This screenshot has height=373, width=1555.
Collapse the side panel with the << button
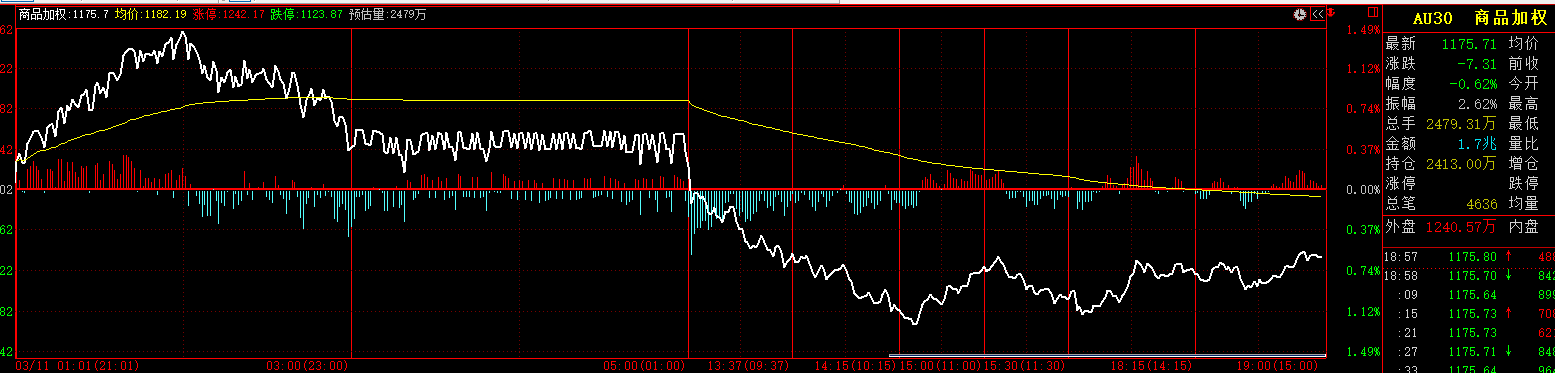point(1317,14)
